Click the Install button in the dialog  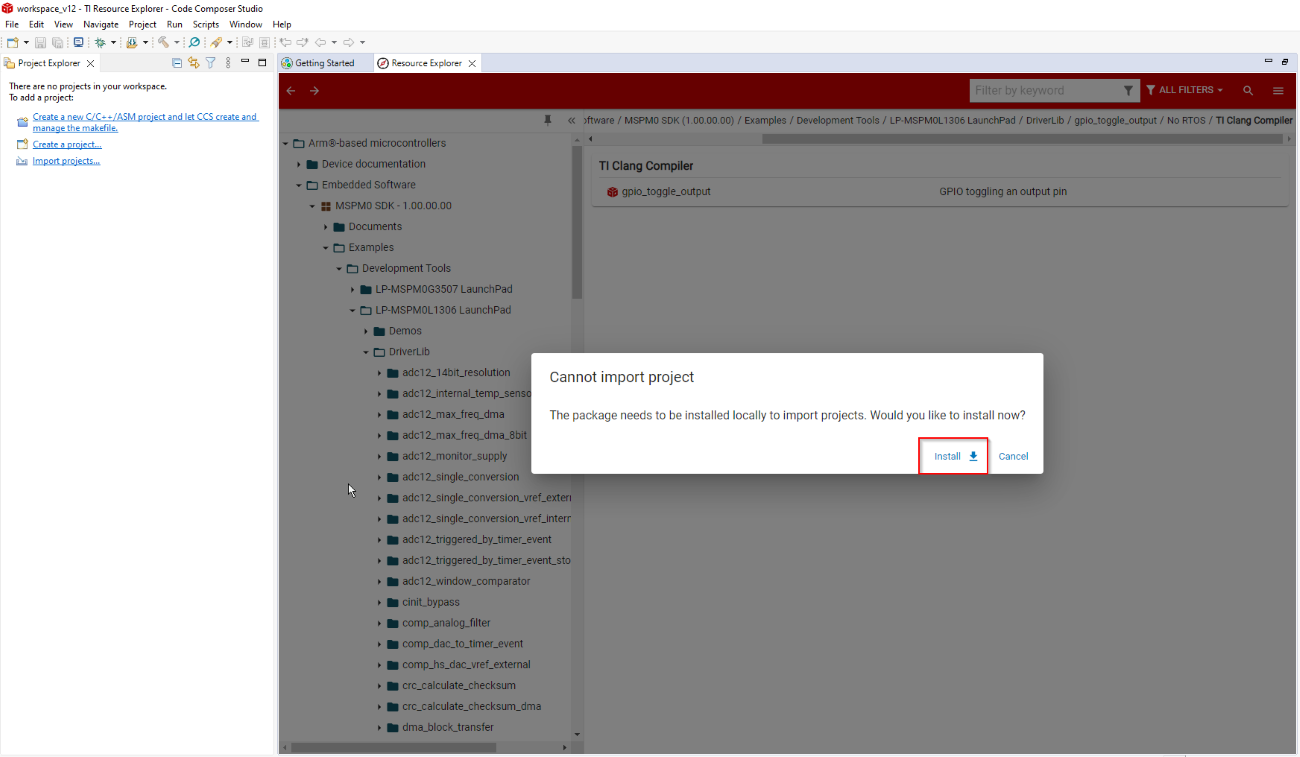[953, 456]
